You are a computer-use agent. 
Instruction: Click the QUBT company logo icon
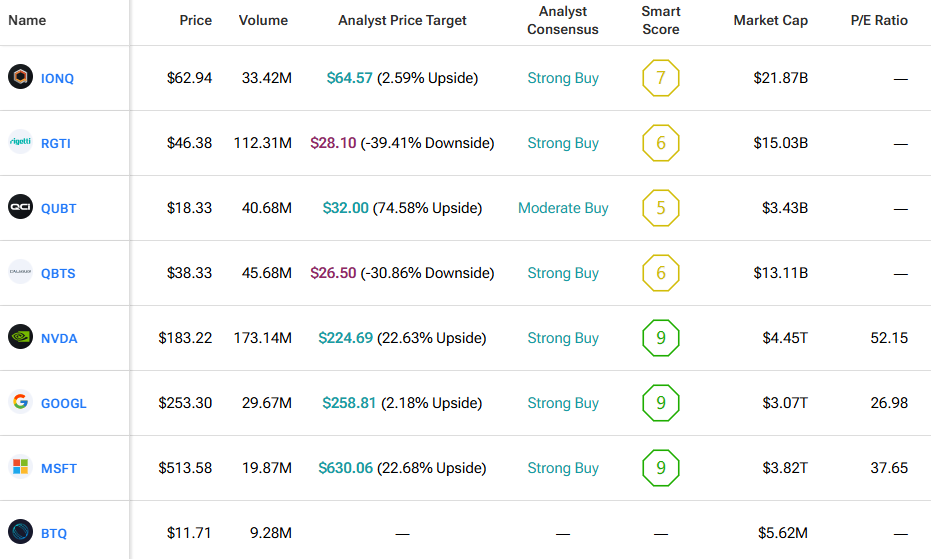click(20, 207)
